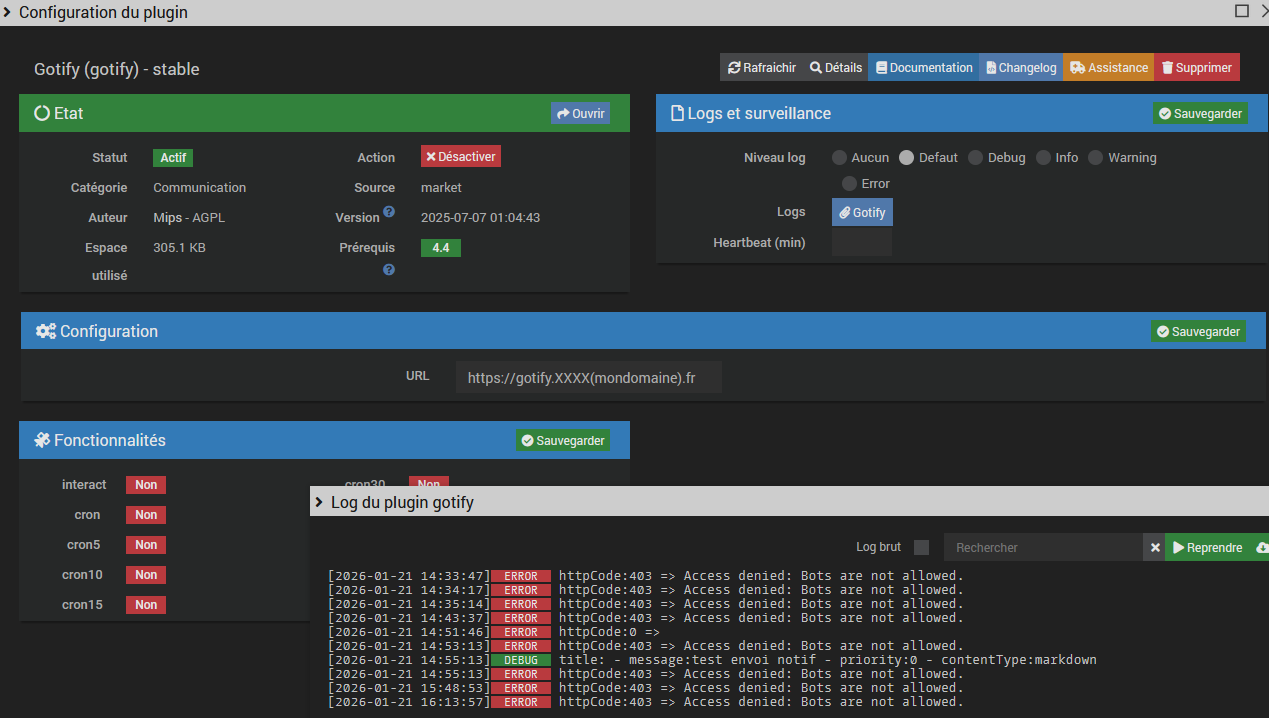1269x718 pixels.
Task: Select the Debug log level radio button
Action: [975, 158]
